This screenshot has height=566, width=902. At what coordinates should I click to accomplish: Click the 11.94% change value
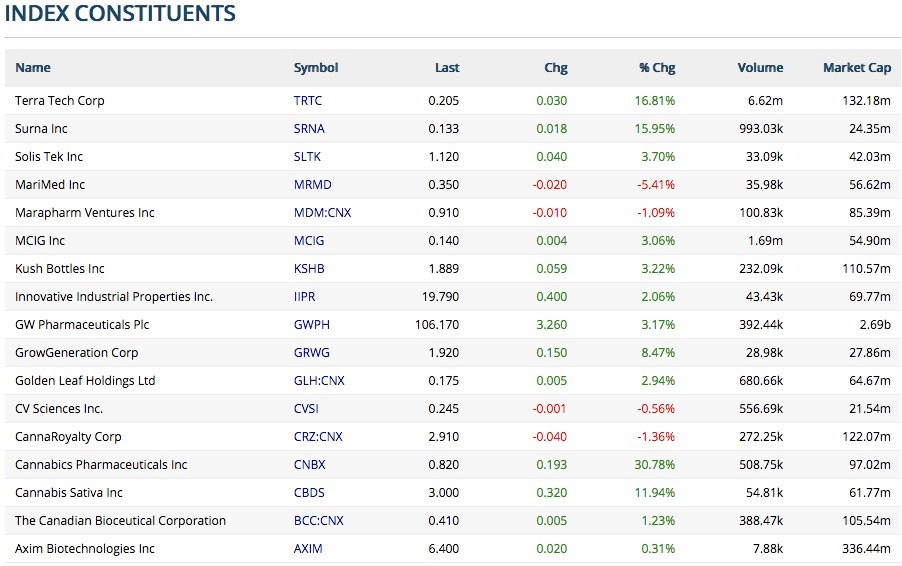click(x=655, y=492)
